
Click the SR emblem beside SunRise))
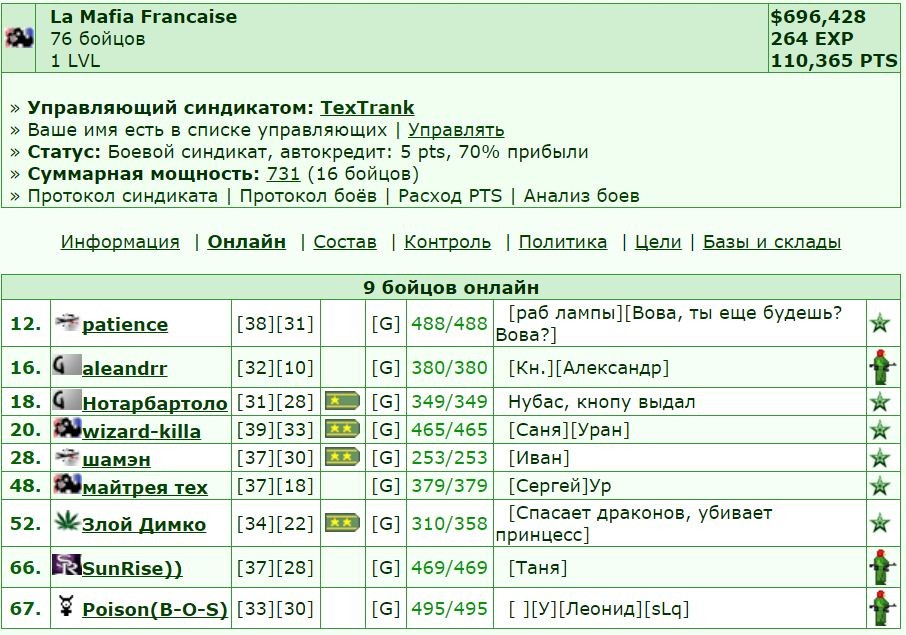(66, 565)
